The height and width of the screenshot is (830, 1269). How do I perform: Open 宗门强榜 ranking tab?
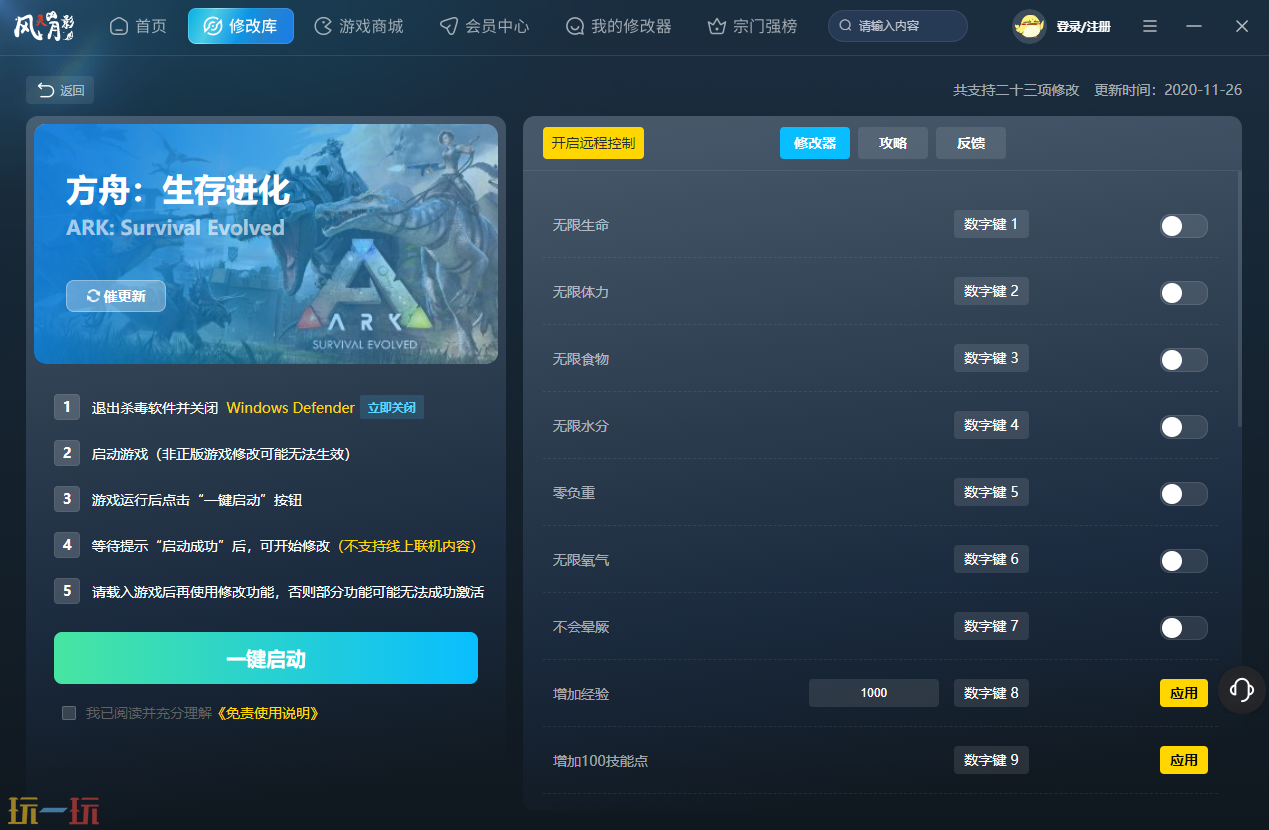pos(752,26)
